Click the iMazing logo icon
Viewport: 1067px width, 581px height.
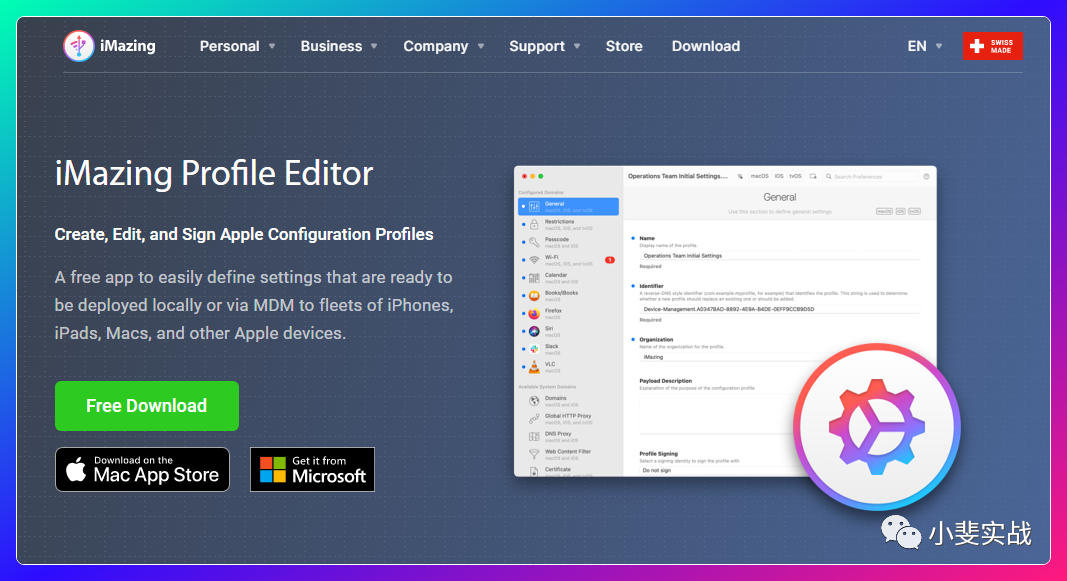coord(78,46)
